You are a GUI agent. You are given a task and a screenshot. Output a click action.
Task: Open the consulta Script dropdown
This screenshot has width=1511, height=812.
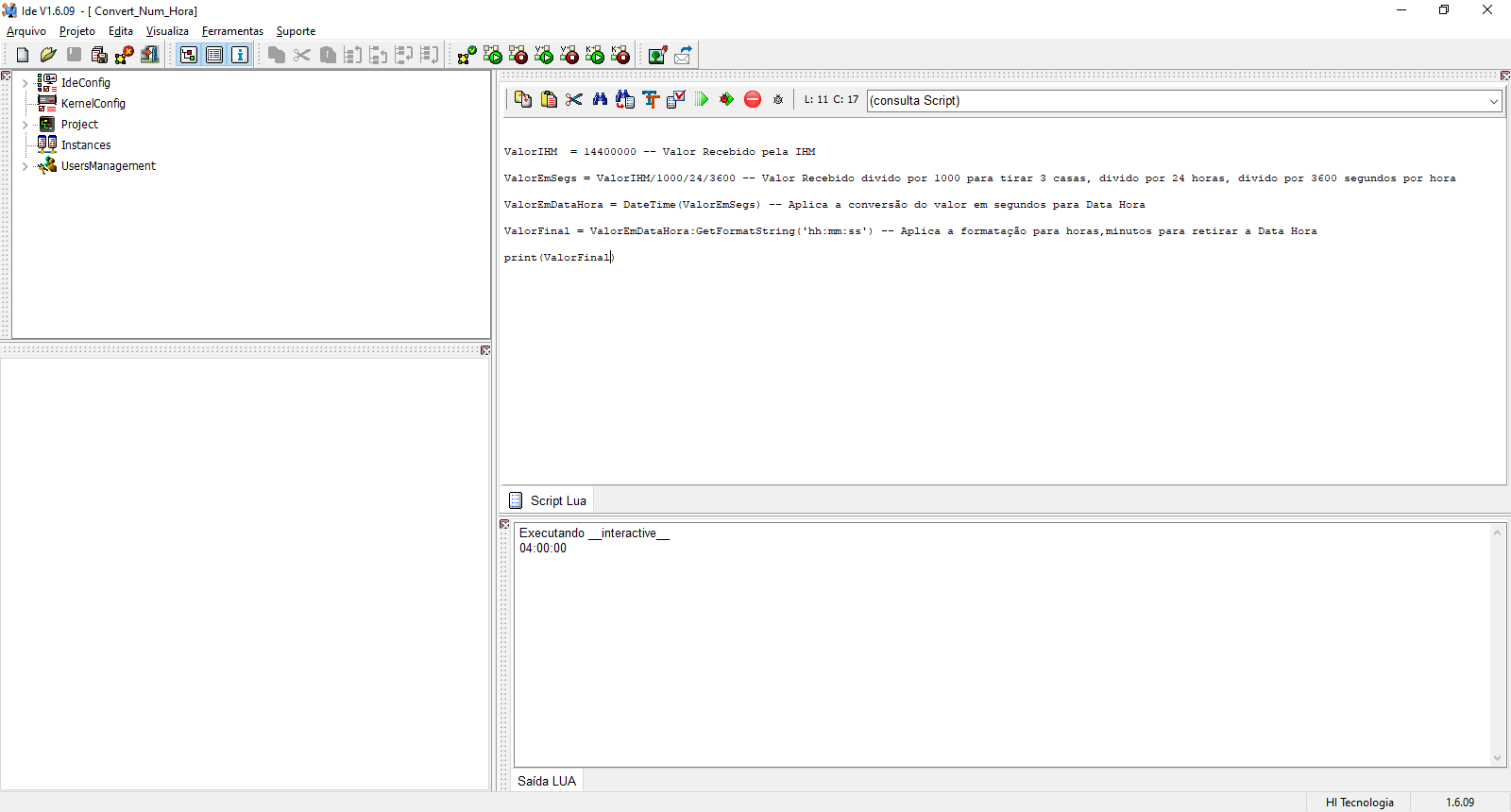(x=1494, y=101)
